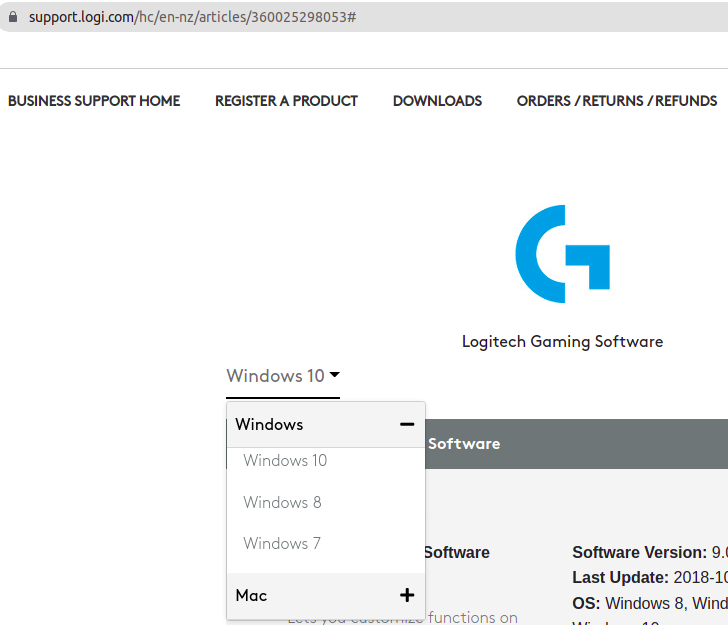The image size is (728, 625).
Task: Click the Windows group header
Action: (x=325, y=424)
